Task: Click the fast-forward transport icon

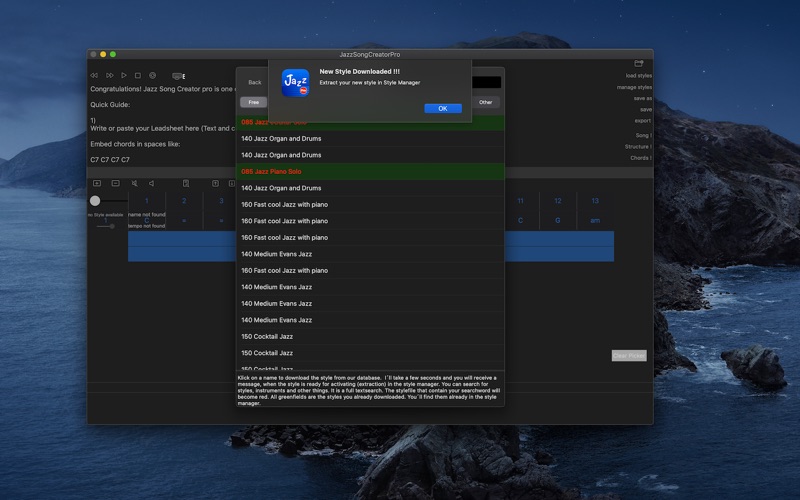Action: (110, 76)
